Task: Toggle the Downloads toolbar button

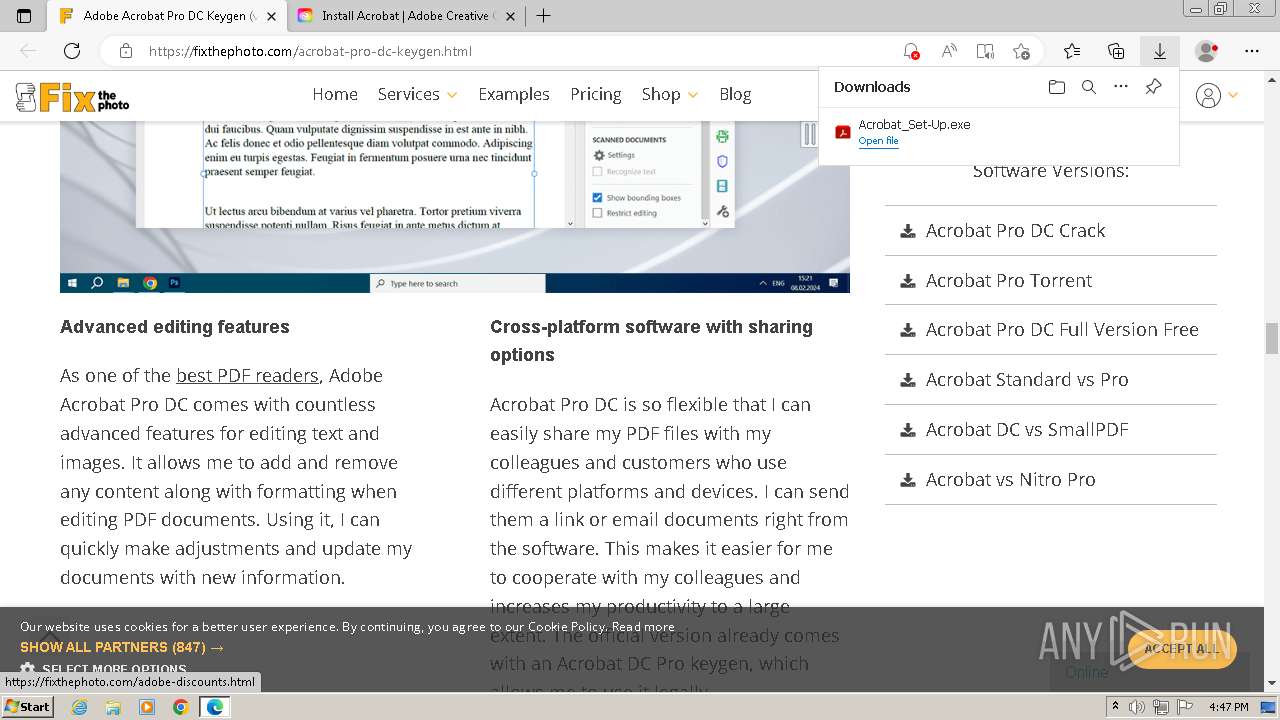Action: click(1160, 51)
